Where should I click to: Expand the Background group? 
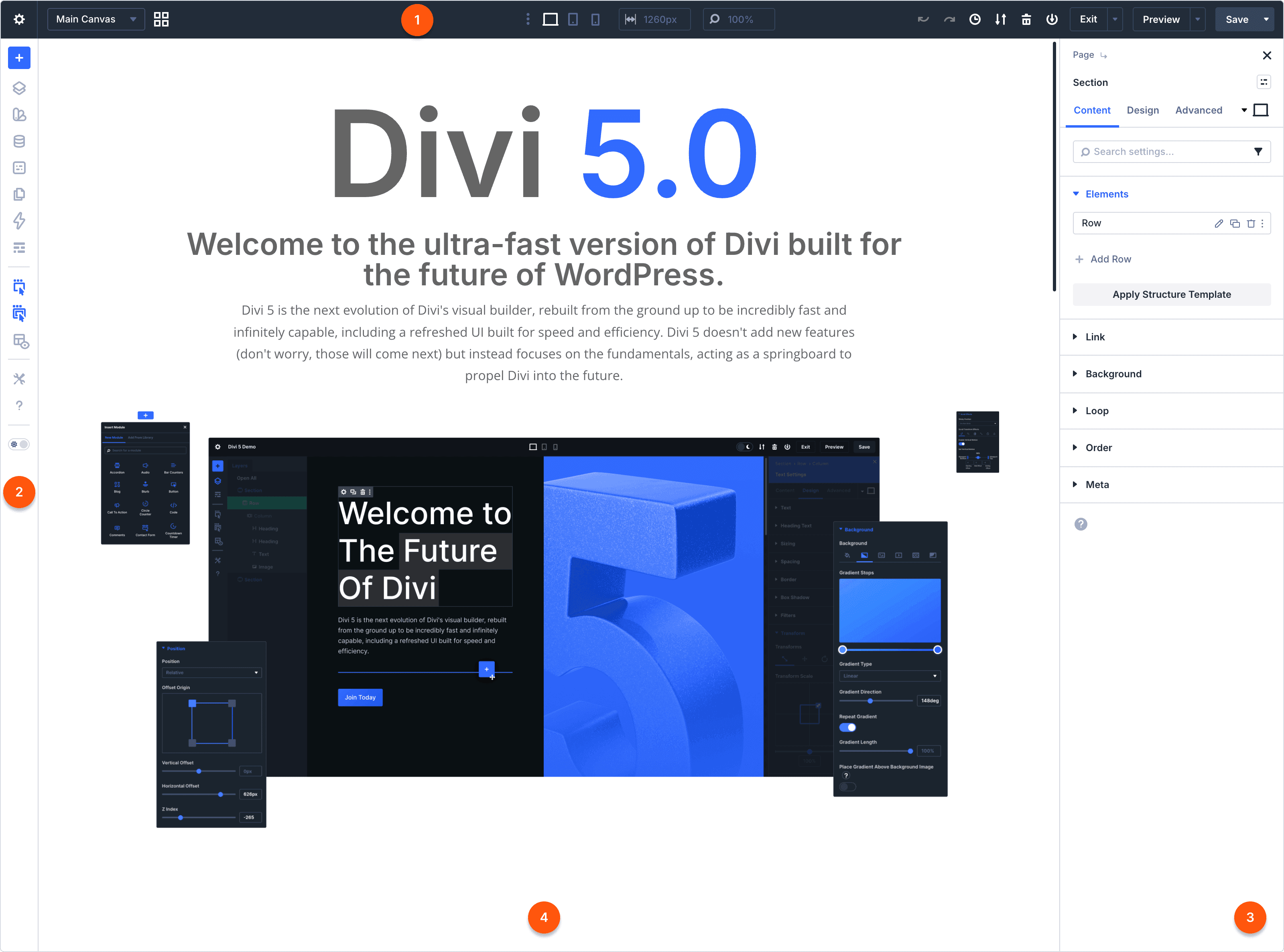pyautogui.click(x=1171, y=374)
